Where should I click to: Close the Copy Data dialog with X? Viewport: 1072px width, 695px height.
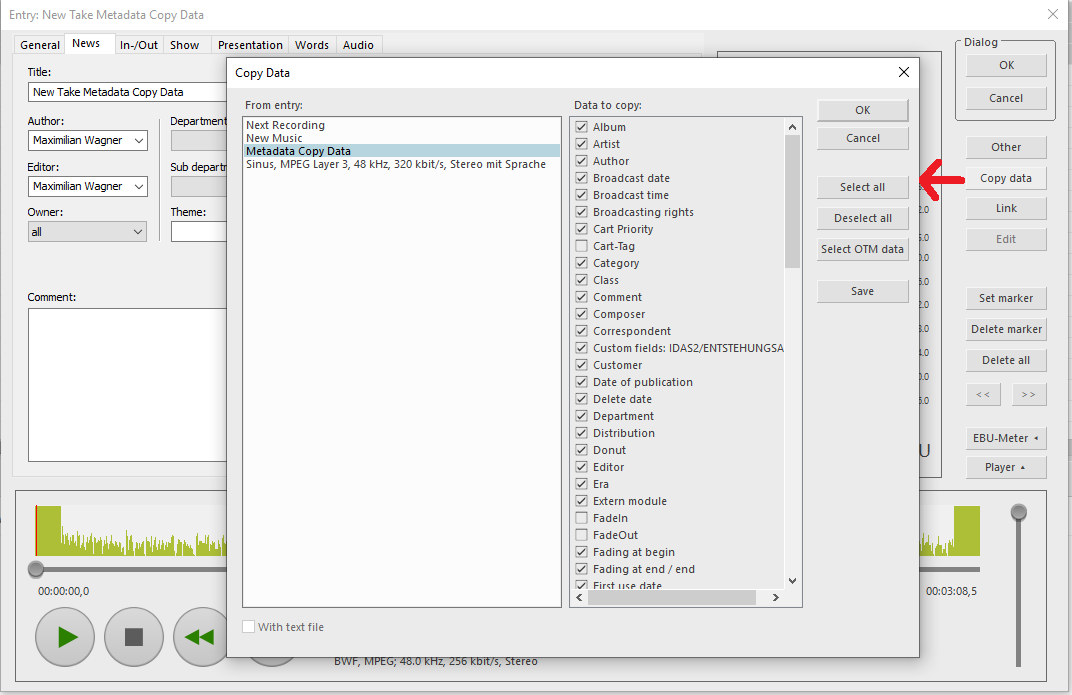point(904,72)
